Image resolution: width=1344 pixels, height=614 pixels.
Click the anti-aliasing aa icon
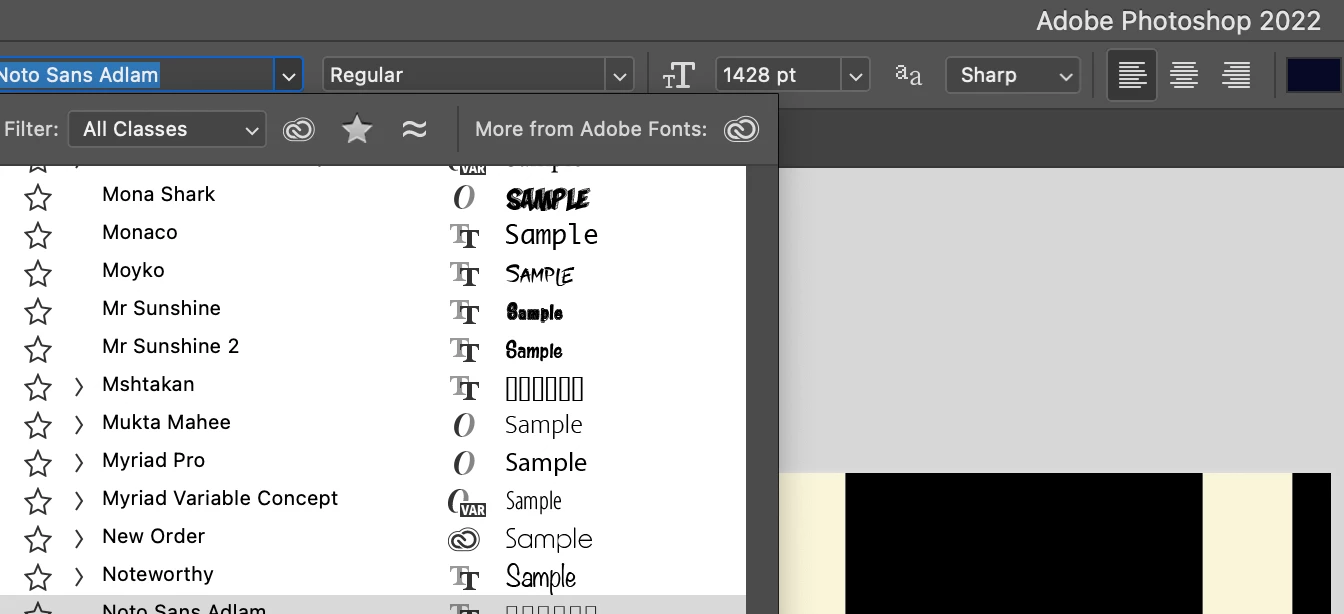[x=908, y=75]
